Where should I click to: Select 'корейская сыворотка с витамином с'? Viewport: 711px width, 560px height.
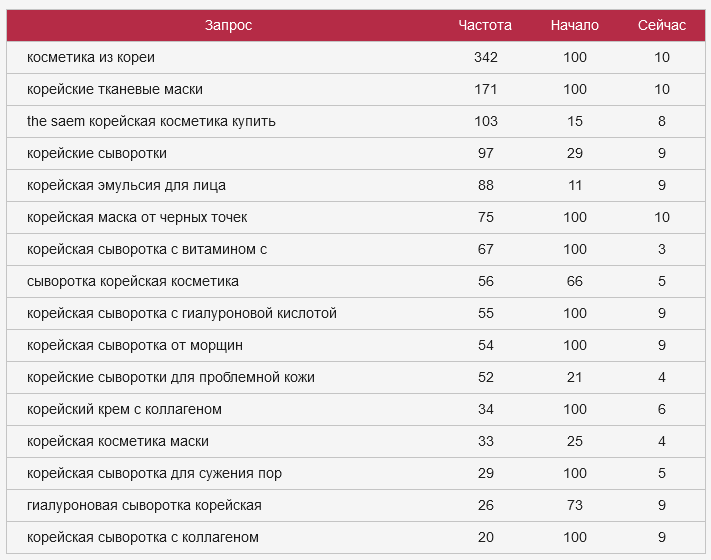[x=147, y=249]
